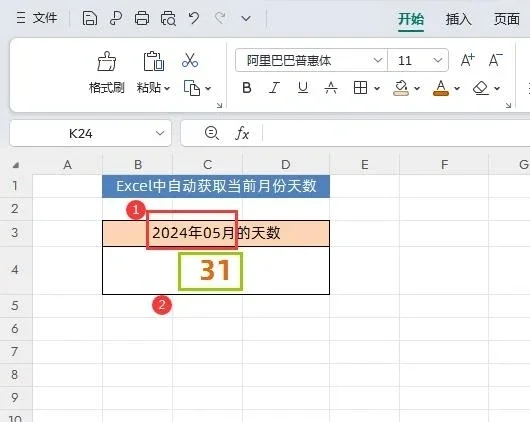Toggle Underline formatting

click(303, 88)
